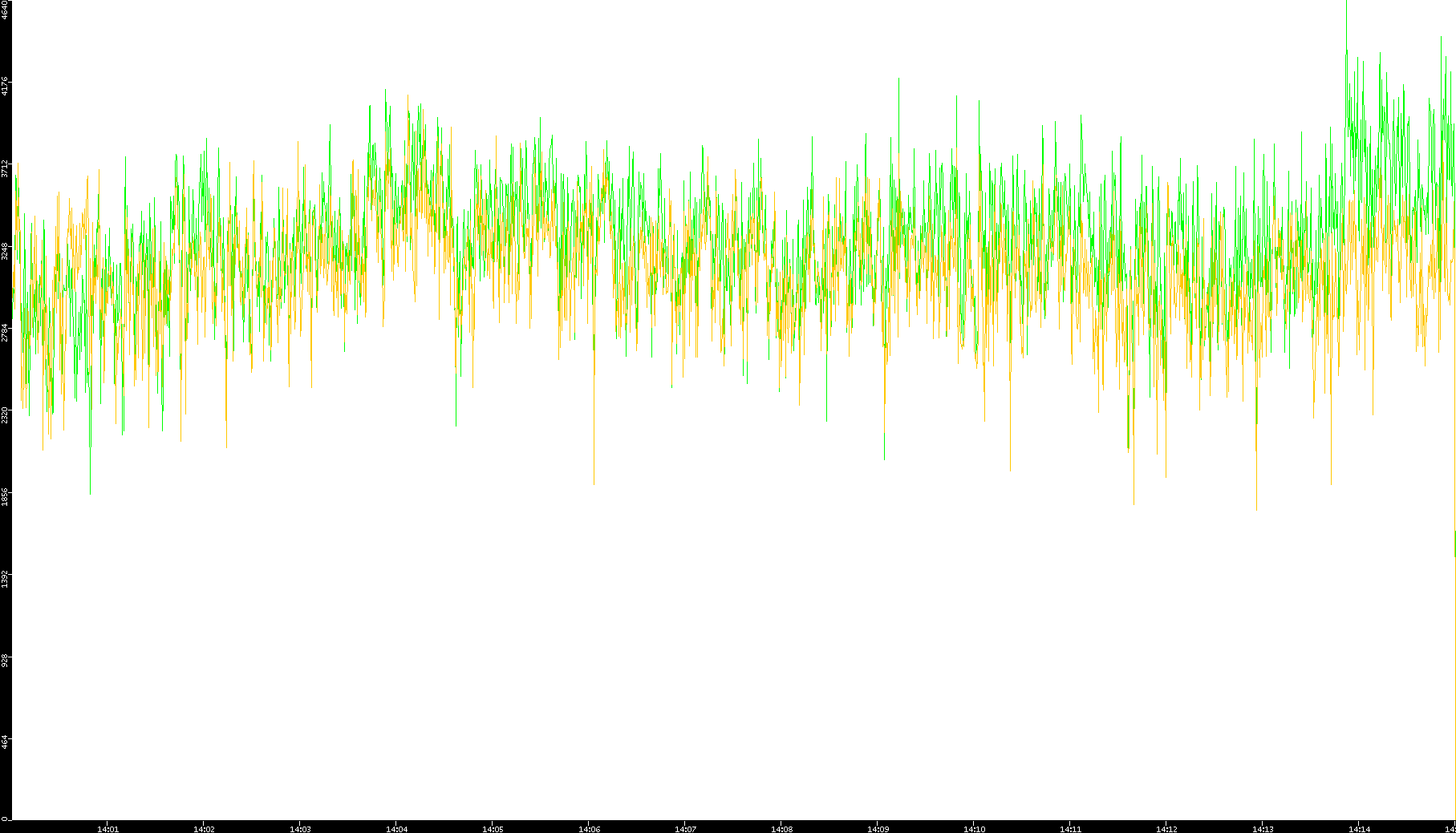
Task: Click the 14:01 time axis label
Action: click(107, 829)
